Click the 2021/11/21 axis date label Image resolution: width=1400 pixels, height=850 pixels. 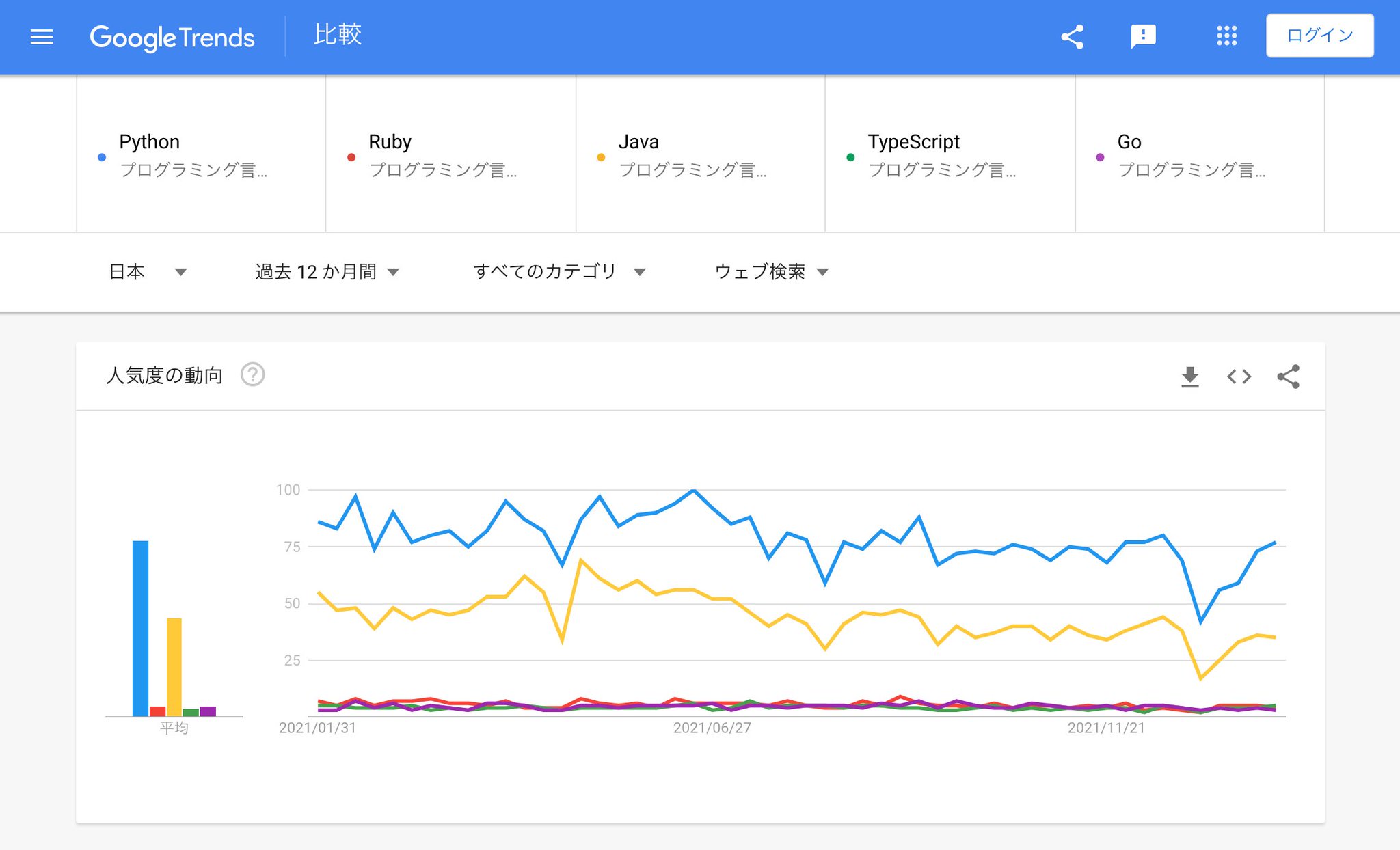pos(1106,728)
